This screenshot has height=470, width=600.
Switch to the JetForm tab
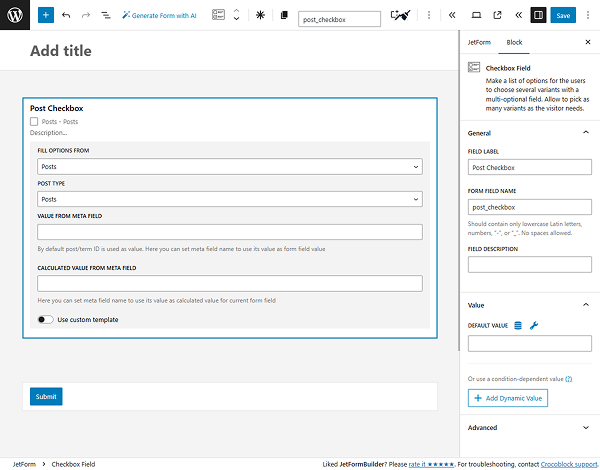pos(479,42)
